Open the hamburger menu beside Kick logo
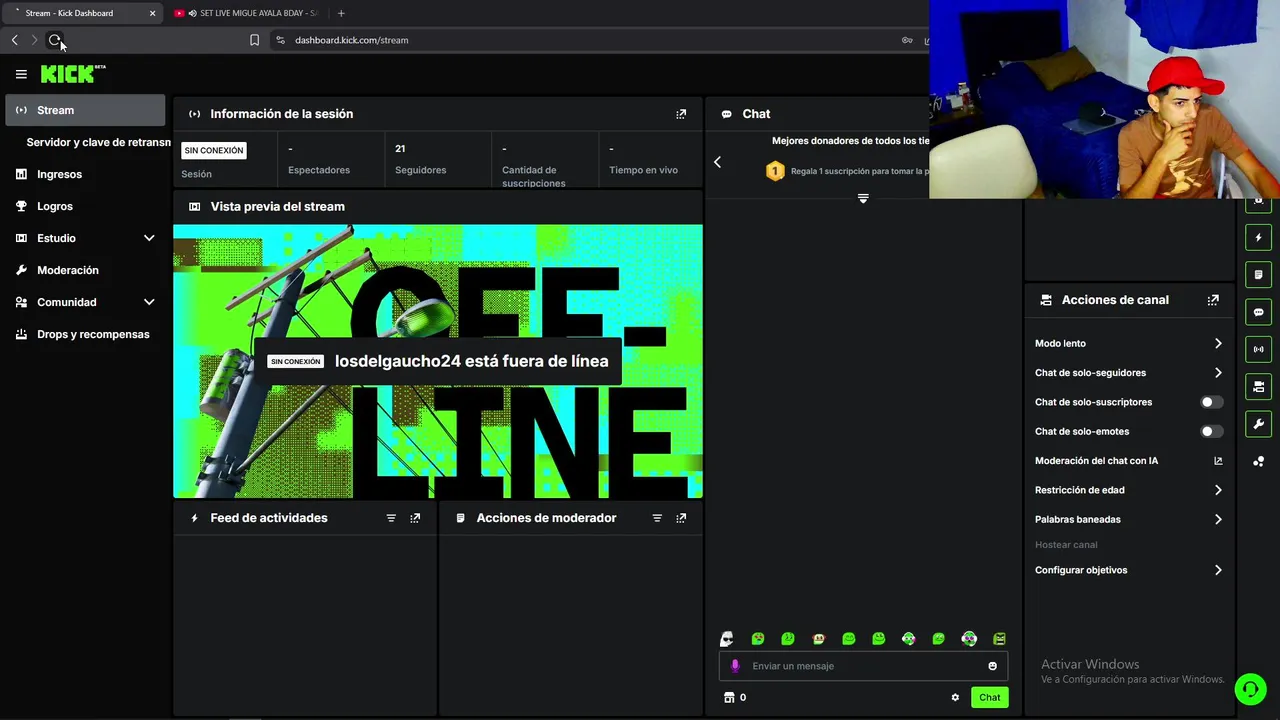 point(21,74)
